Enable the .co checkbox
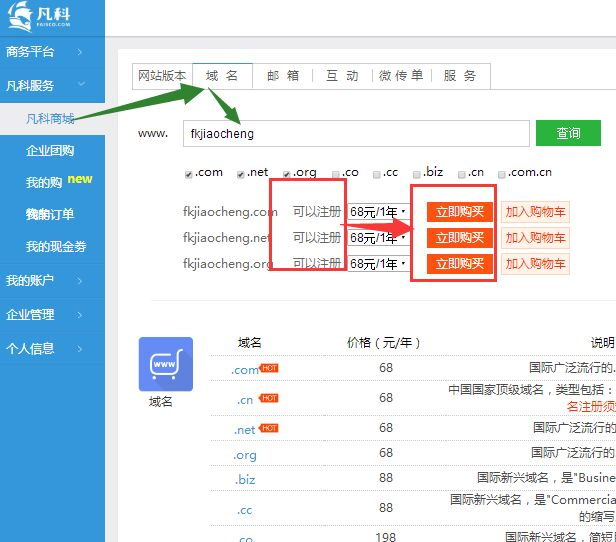Image resolution: width=616 pixels, height=542 pixels. [336, 174]
